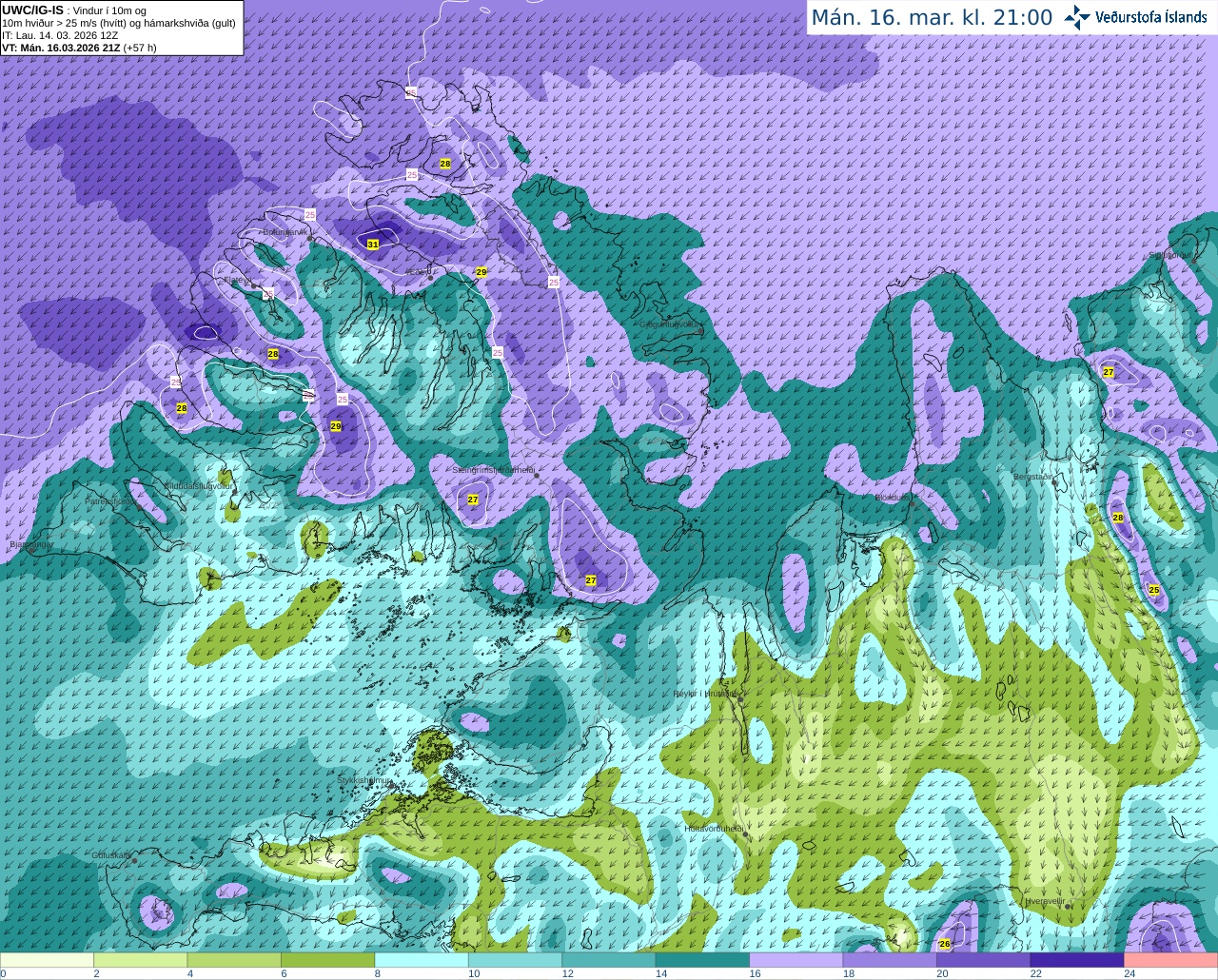
Task: Click the VT: Mán. 16.03.2026 21Z line
Action: coord(79,48)
